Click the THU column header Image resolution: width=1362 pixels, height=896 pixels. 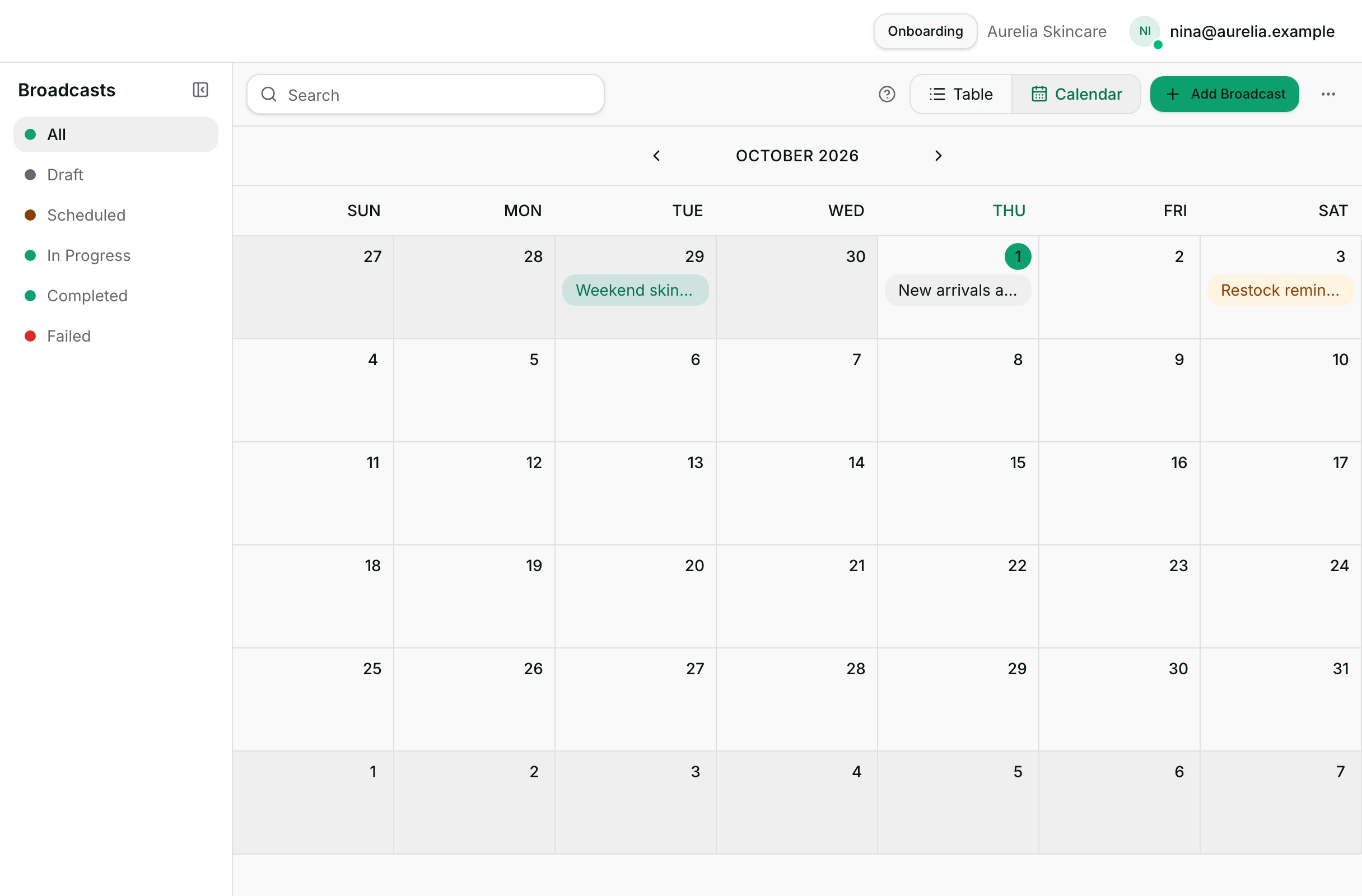point(1009,211)
